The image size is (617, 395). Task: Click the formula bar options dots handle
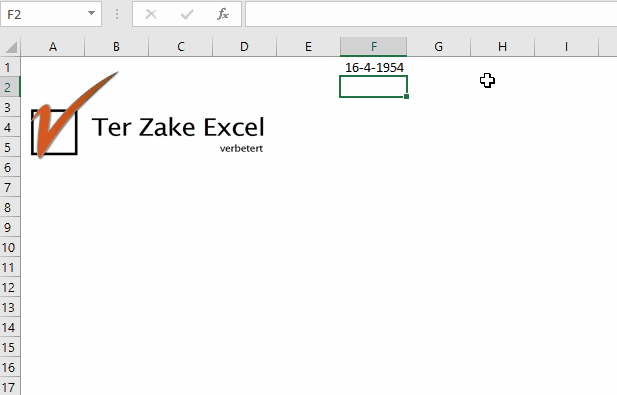pos(117,15)
